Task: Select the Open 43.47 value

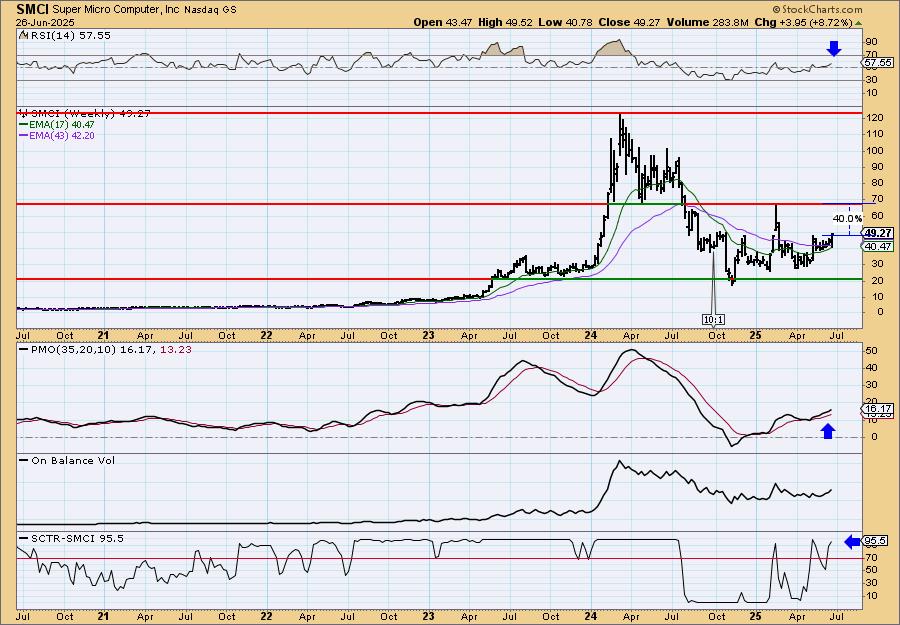Action: (443, 22)
